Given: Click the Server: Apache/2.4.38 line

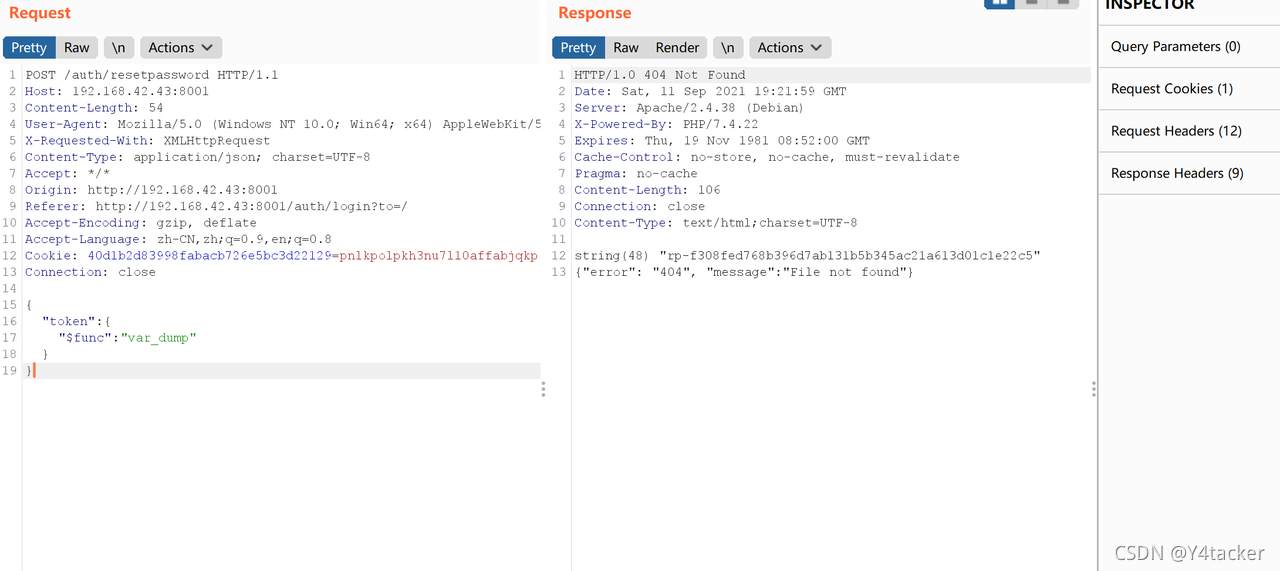Looking at the screenshot, I should tap(689, 108).
